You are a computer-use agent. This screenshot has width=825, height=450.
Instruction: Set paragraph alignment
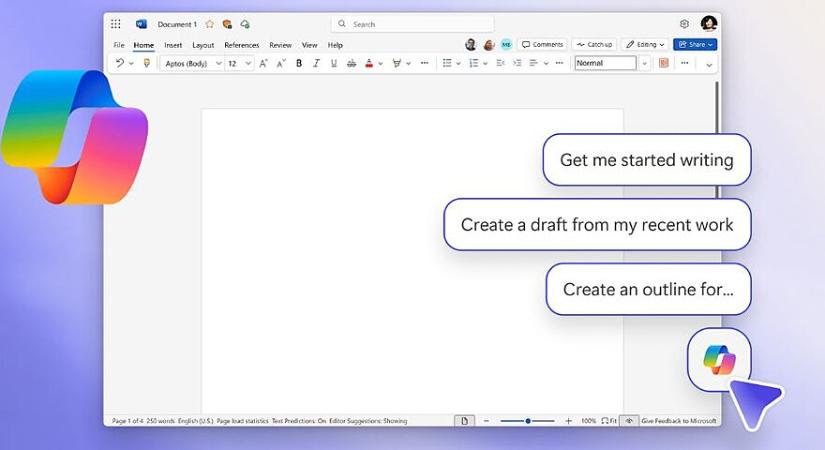[x=534, y=63]
